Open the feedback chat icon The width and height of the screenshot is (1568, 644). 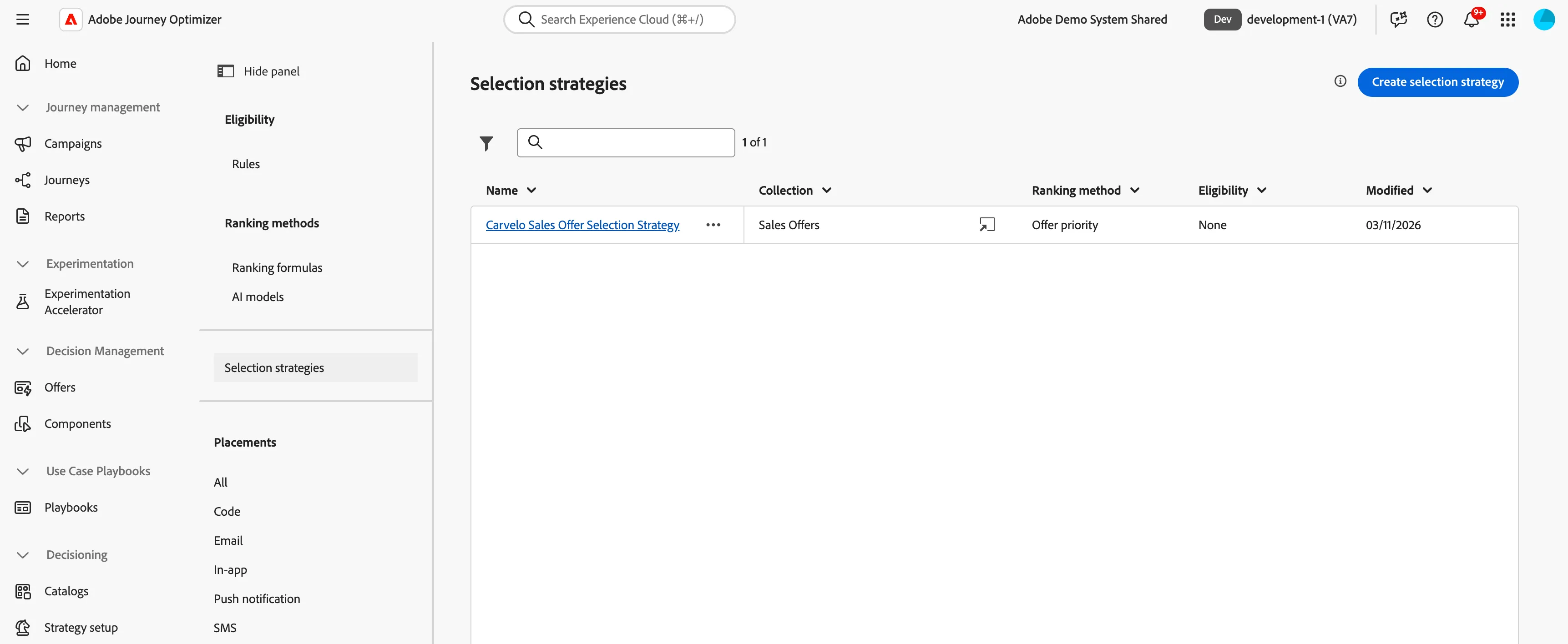1399,20
